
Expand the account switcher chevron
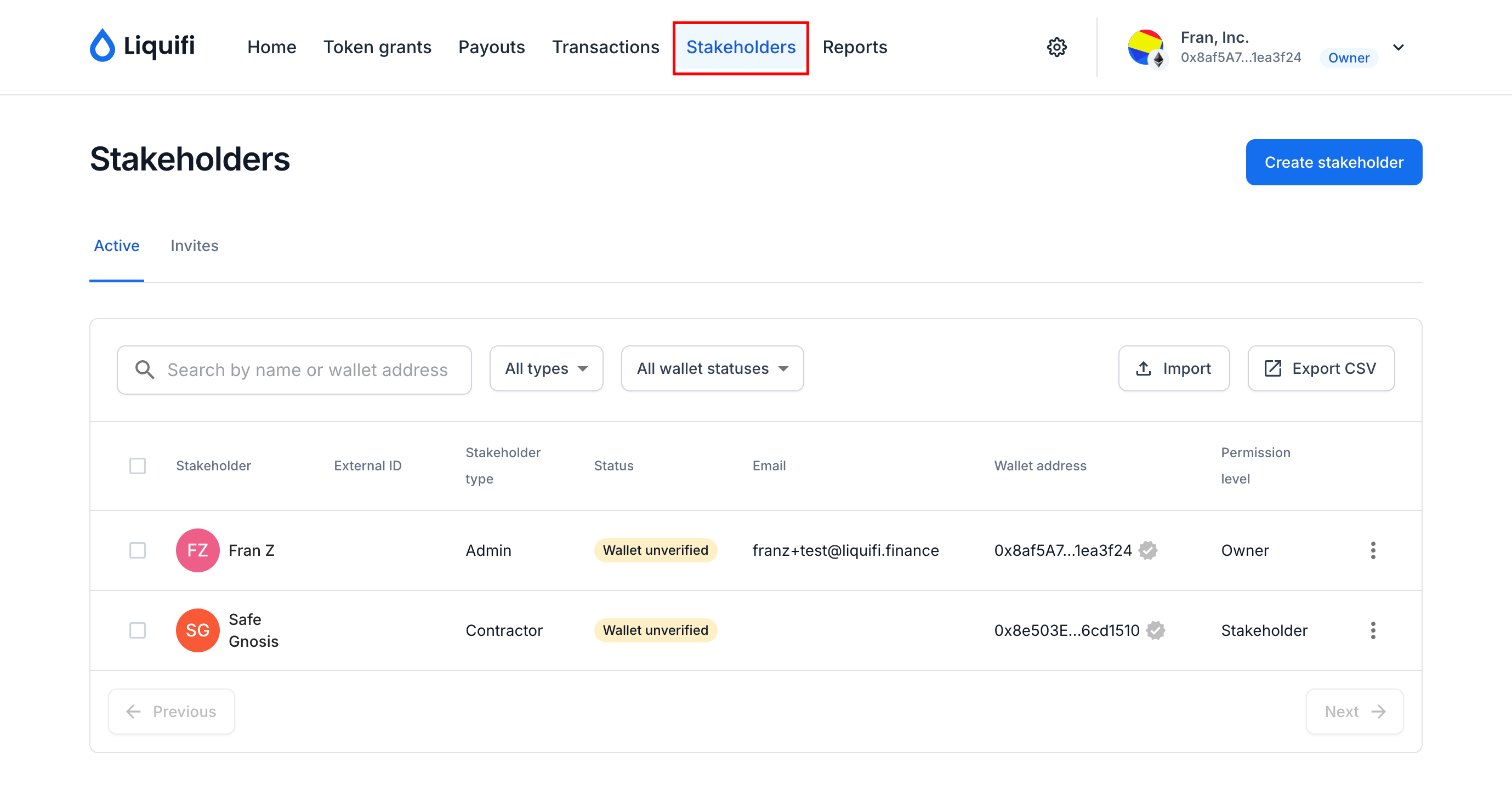pyautogui.click(x=1399, y=48)
